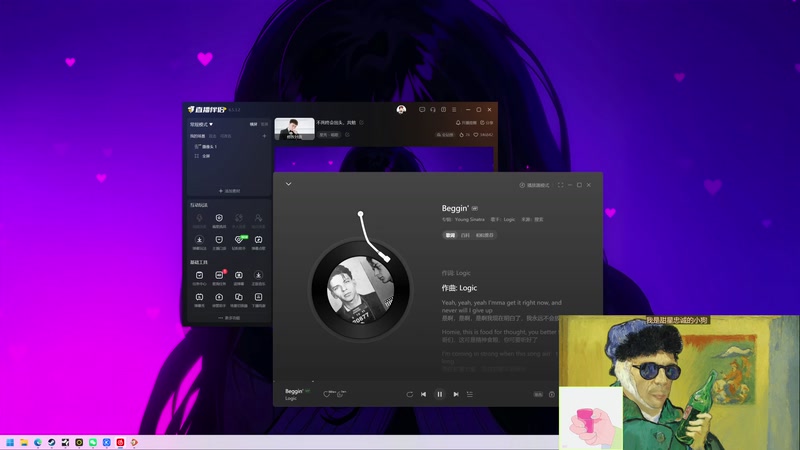Click add material button in live companion sources
The image size is (800, 450).
pyautogui.click(x=230, y=191)
